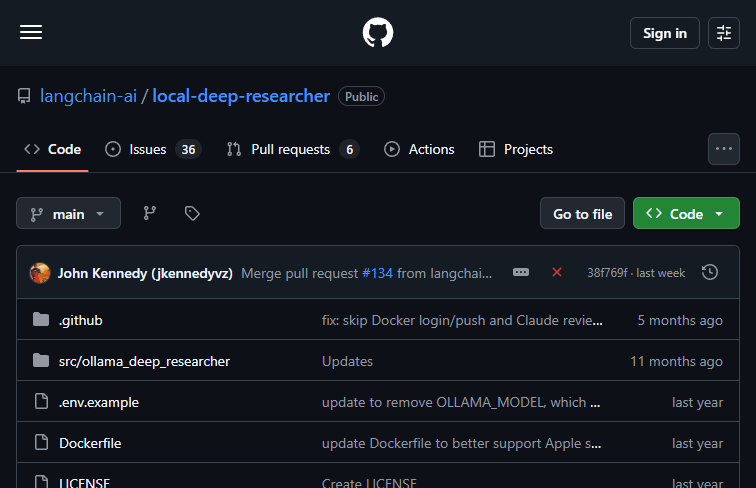Expand commit message details ellipsis button
The width and height of the screenshot is (756, 488).
521,272
